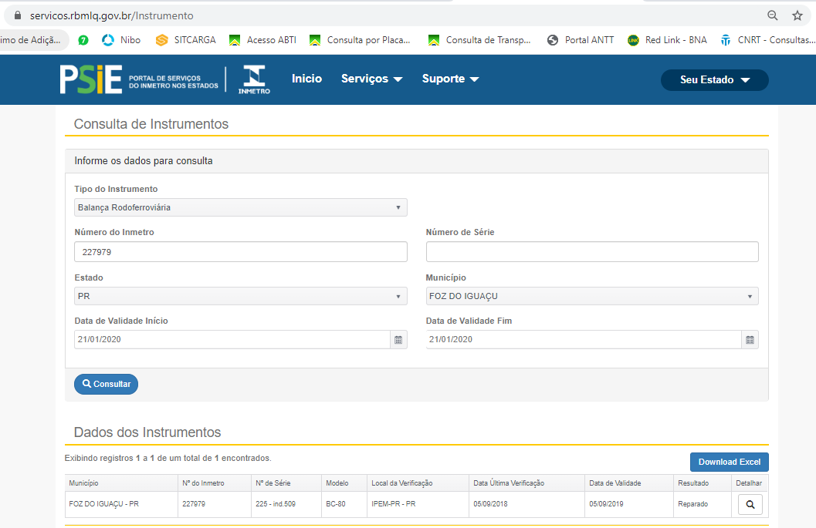Expand the Estado dropdown showing PR
The width and height of the screenshot is (816, 528).
[240, 297]
